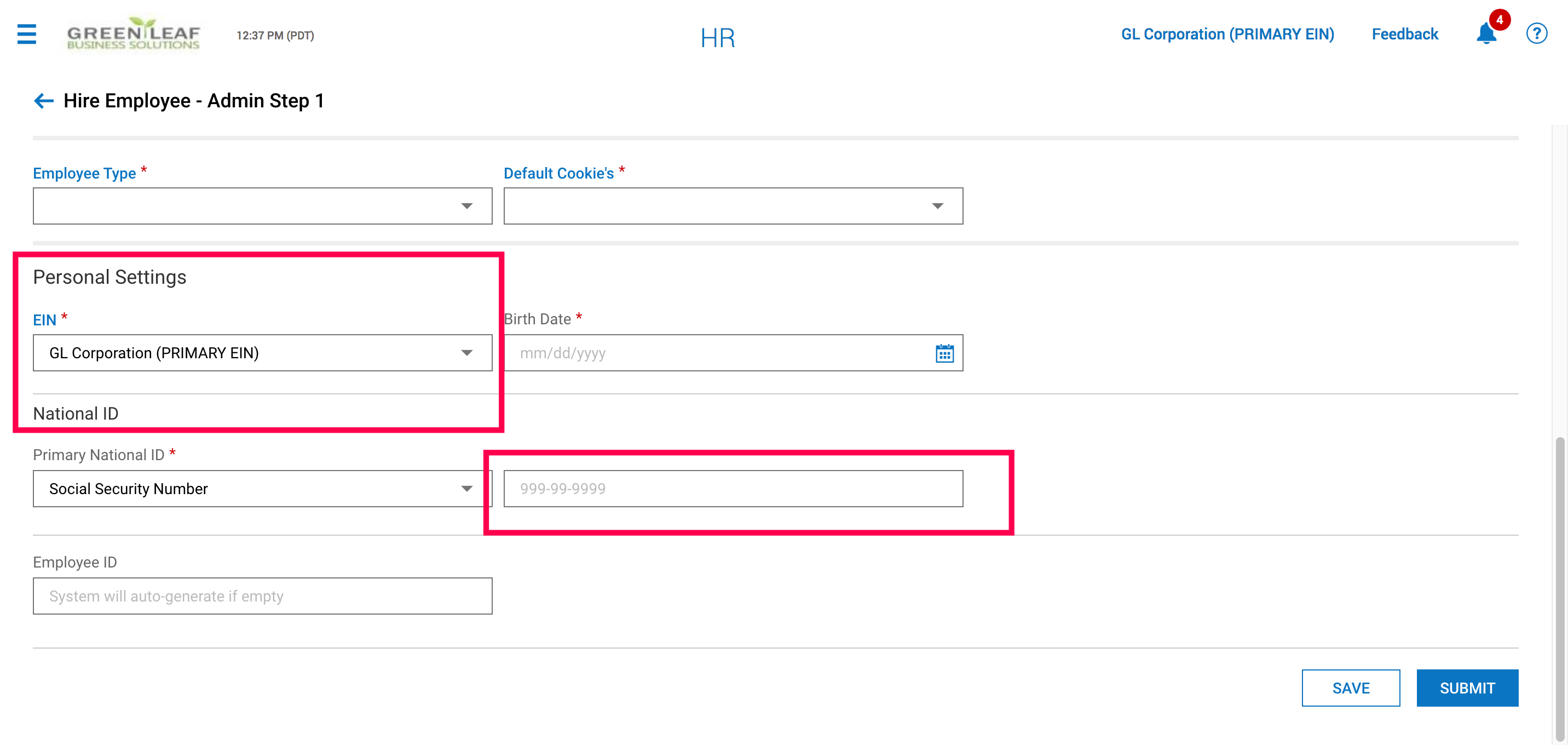Expand the Employee Type dropdown
Screen dimensions: 1568x745
tap(262, 206)
